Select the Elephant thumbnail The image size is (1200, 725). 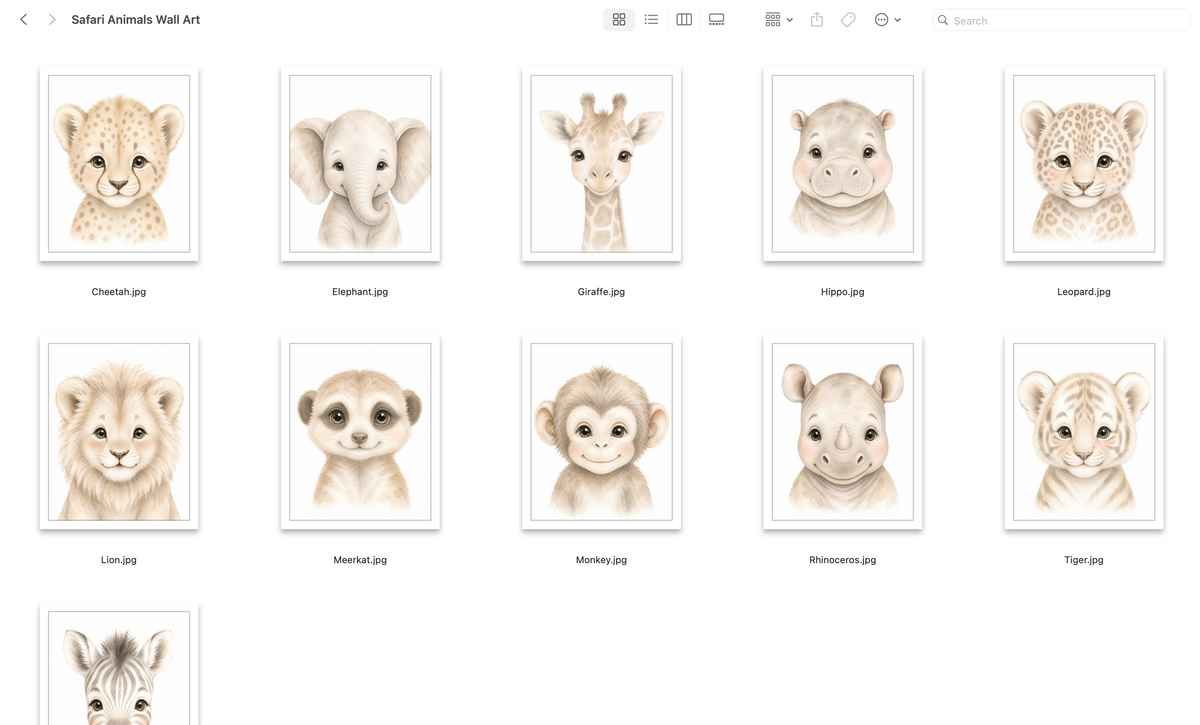click(360, 164)
